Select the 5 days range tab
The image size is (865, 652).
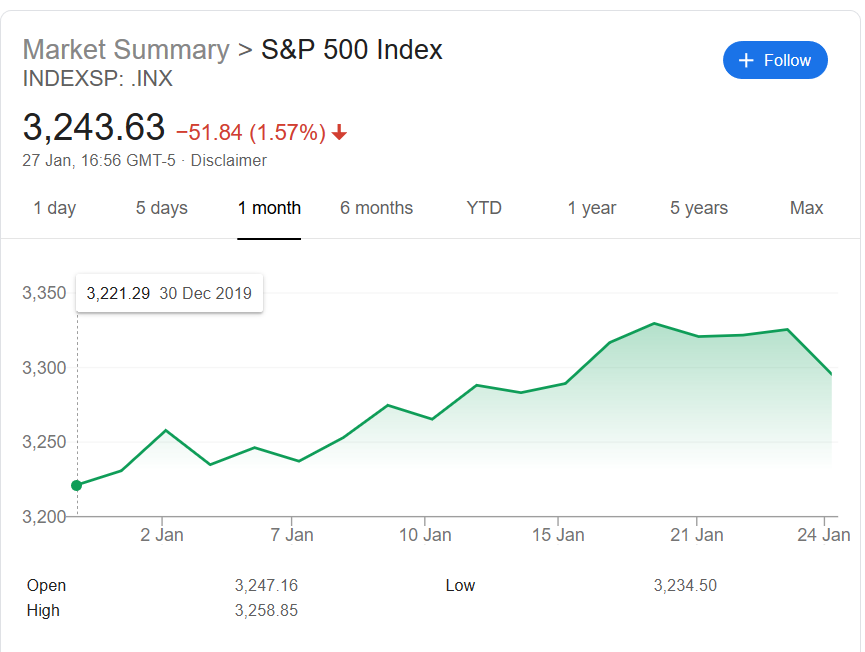(x=162, y=208)
